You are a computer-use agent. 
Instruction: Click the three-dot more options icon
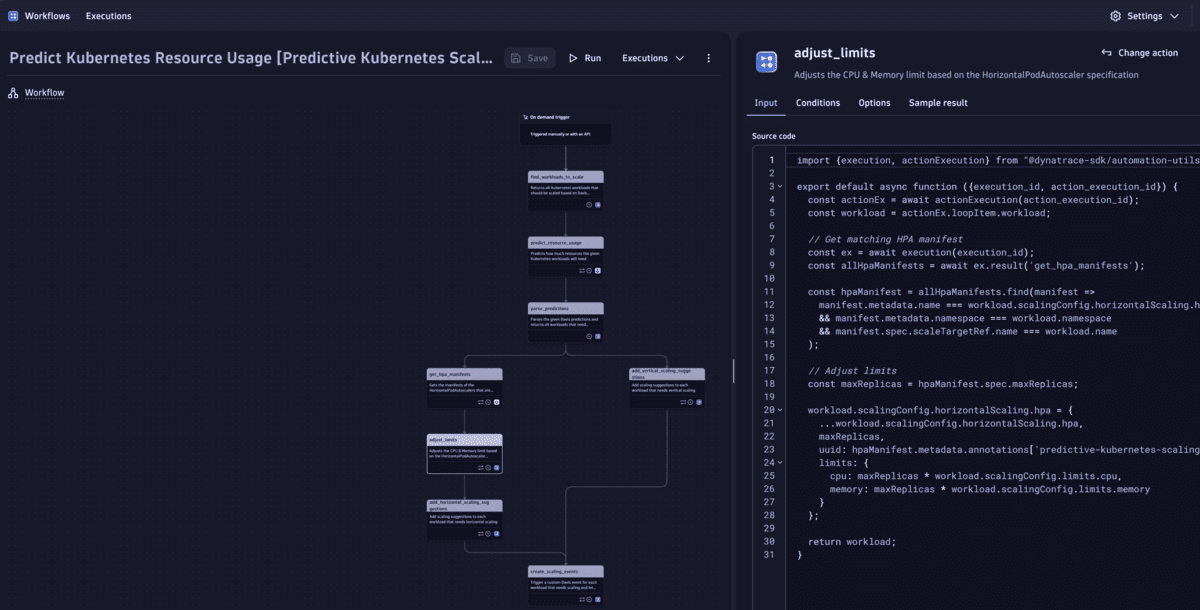pyautogui.click(x=709, y=58)
